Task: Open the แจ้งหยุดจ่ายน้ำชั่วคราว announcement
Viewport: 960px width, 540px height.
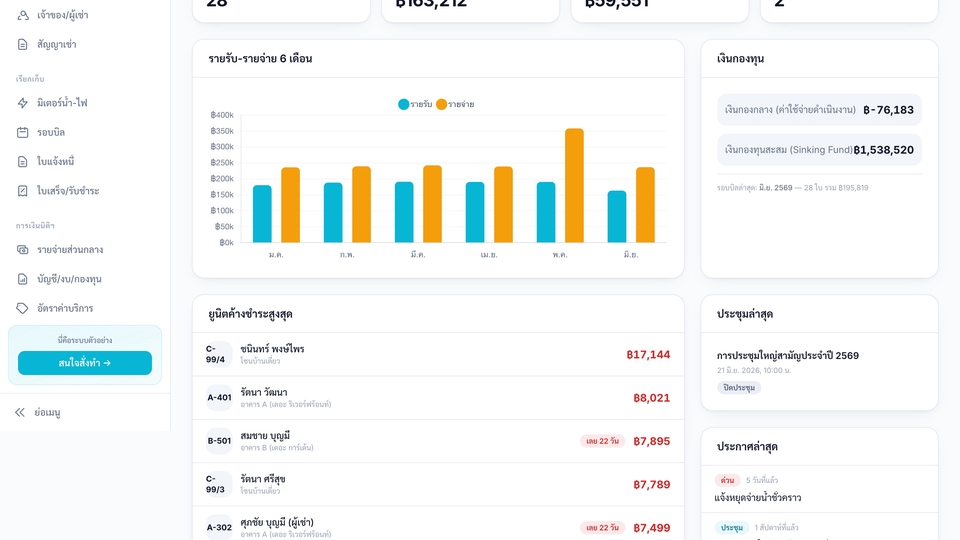Action: [x=757, y=498]
